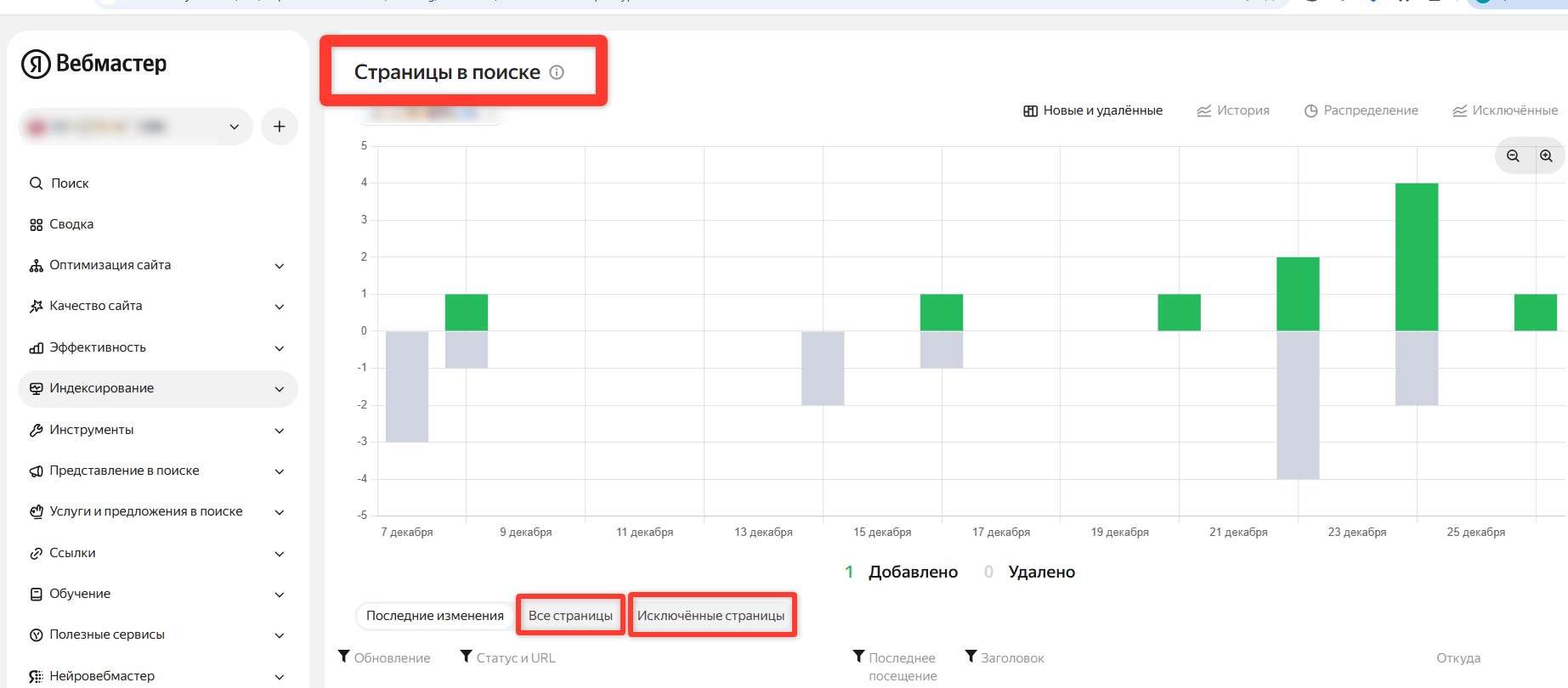Image resolution: width=1568 pixels, height=688 pixels.
Task: Expand Обучение section chevron
Action: [279, 595]
